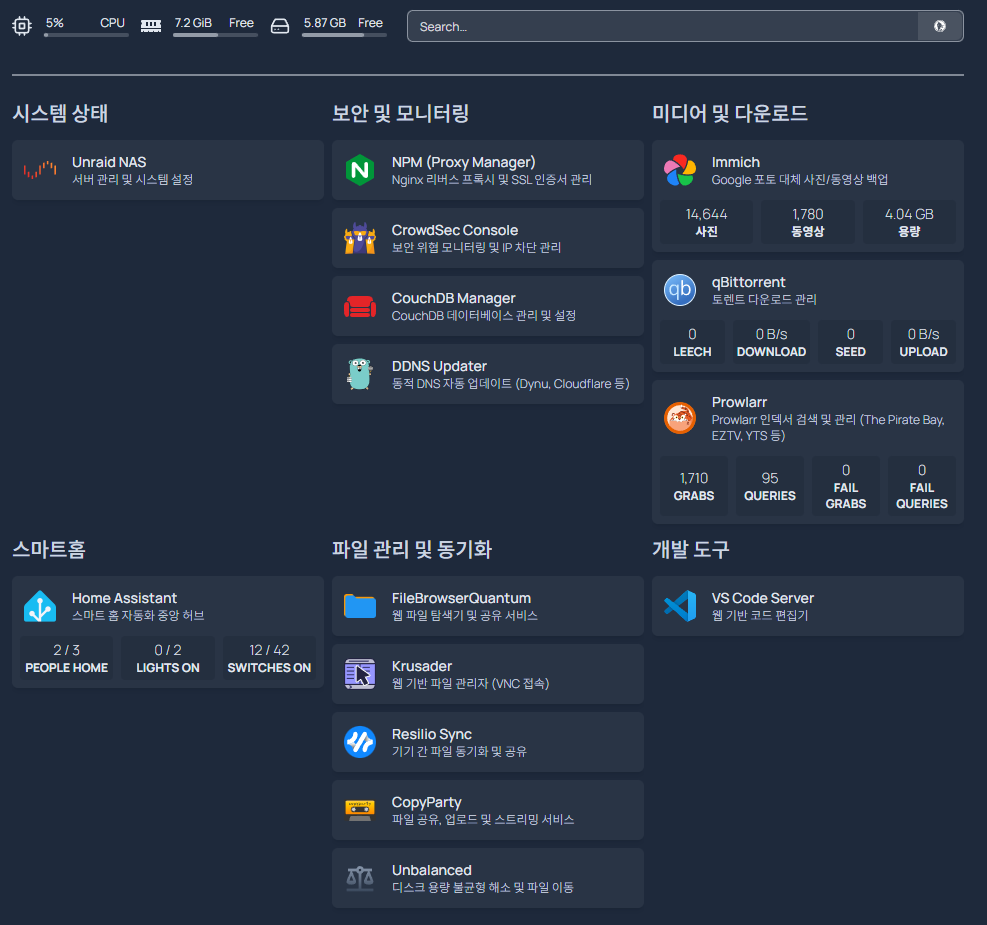Screen dimensions: 987x925
Task: Collapse the 시스템 상태 section header
Action: pos(60,113)
